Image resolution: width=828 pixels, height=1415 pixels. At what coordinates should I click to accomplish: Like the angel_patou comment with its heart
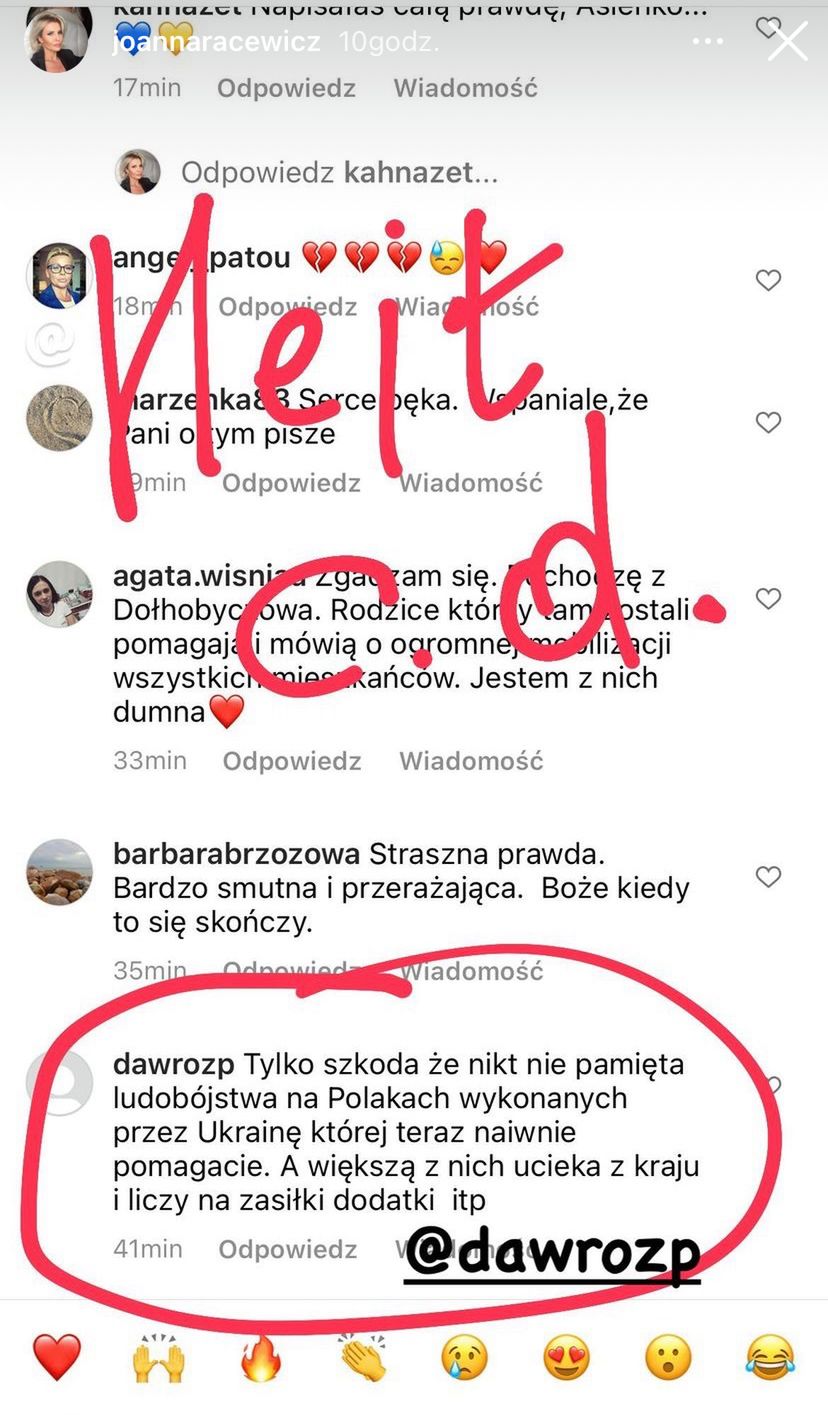pyautogui.click(x=768, y=281)
